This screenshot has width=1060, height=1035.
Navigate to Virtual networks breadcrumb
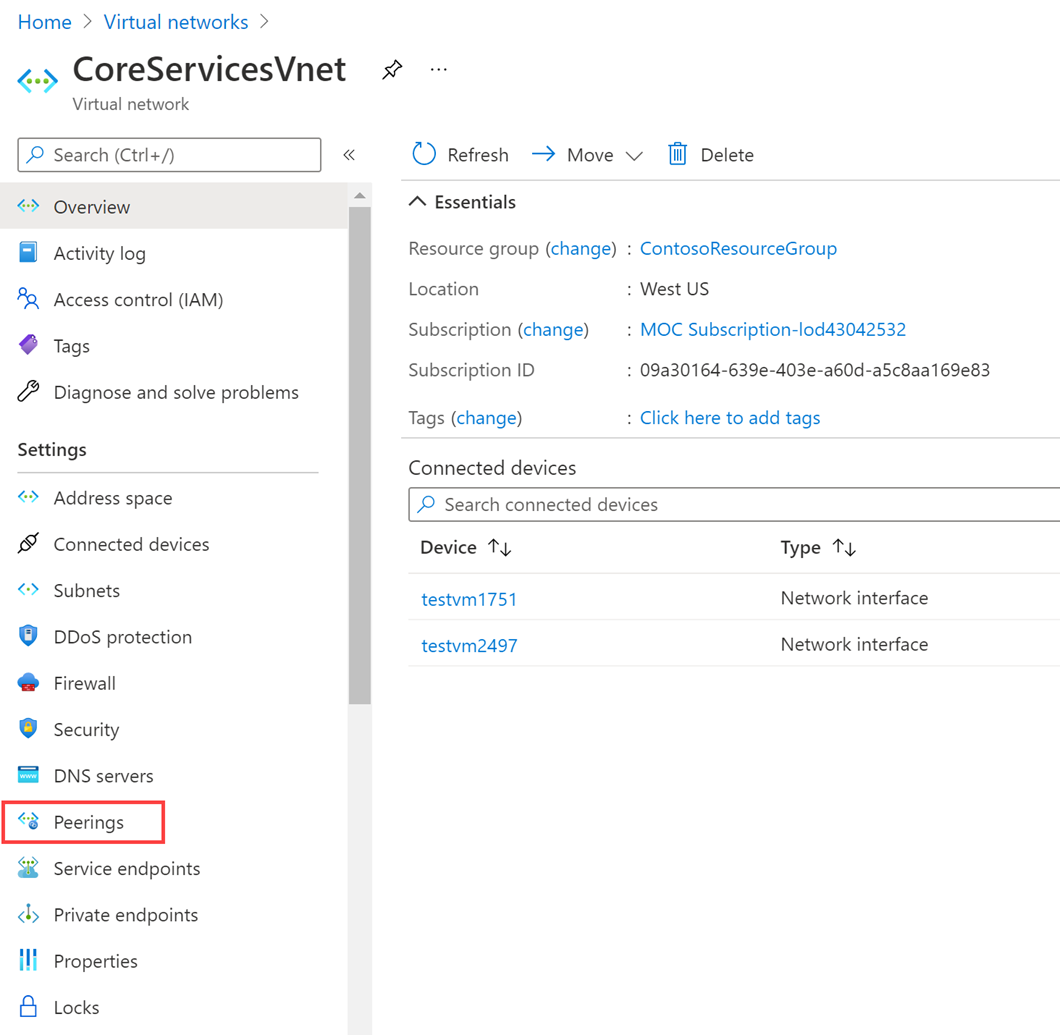[x=175, y=21]
